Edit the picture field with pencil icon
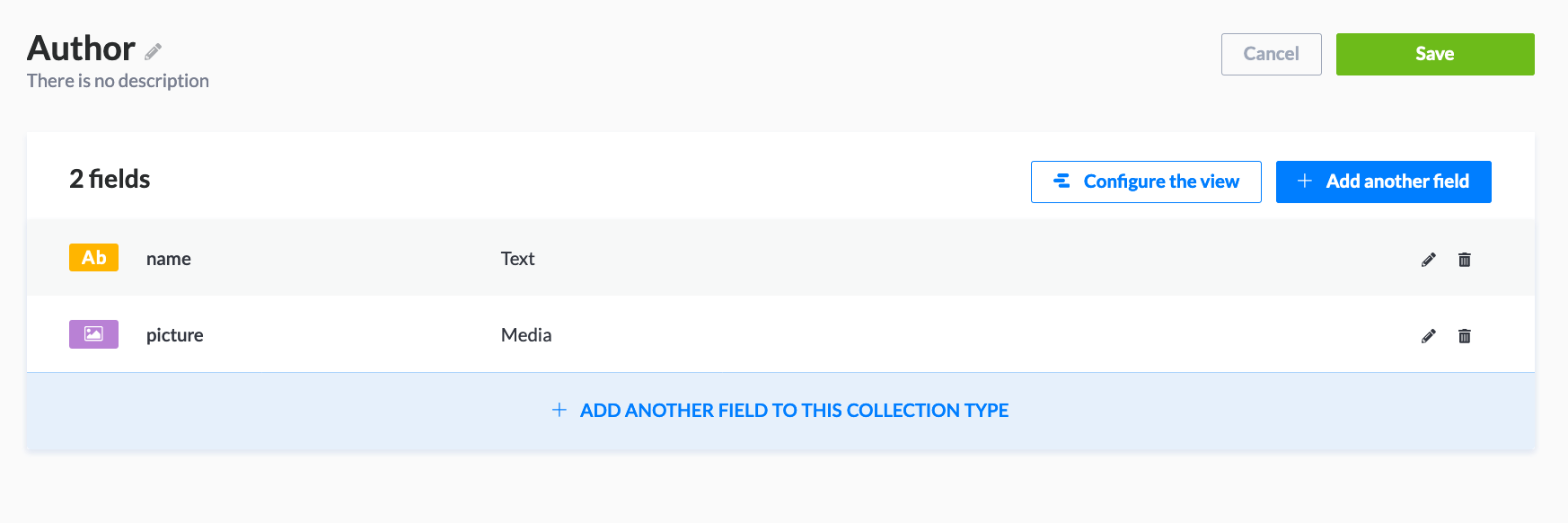This screenshot has width=1568, height=523. click(x=1429, y=336)
